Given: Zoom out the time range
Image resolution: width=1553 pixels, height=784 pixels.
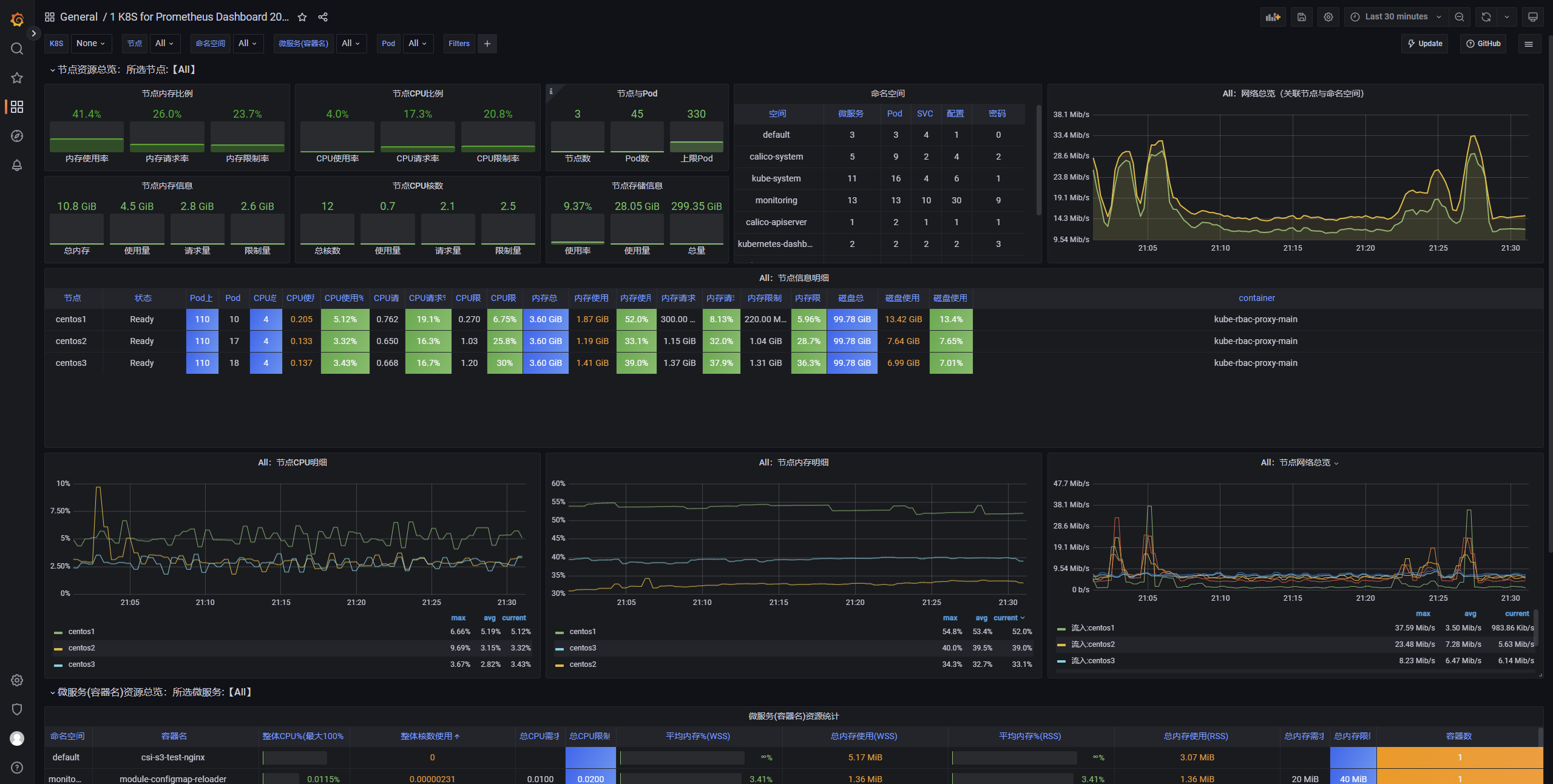Looking at the screenshot, I should click(x=1460, y=17).
